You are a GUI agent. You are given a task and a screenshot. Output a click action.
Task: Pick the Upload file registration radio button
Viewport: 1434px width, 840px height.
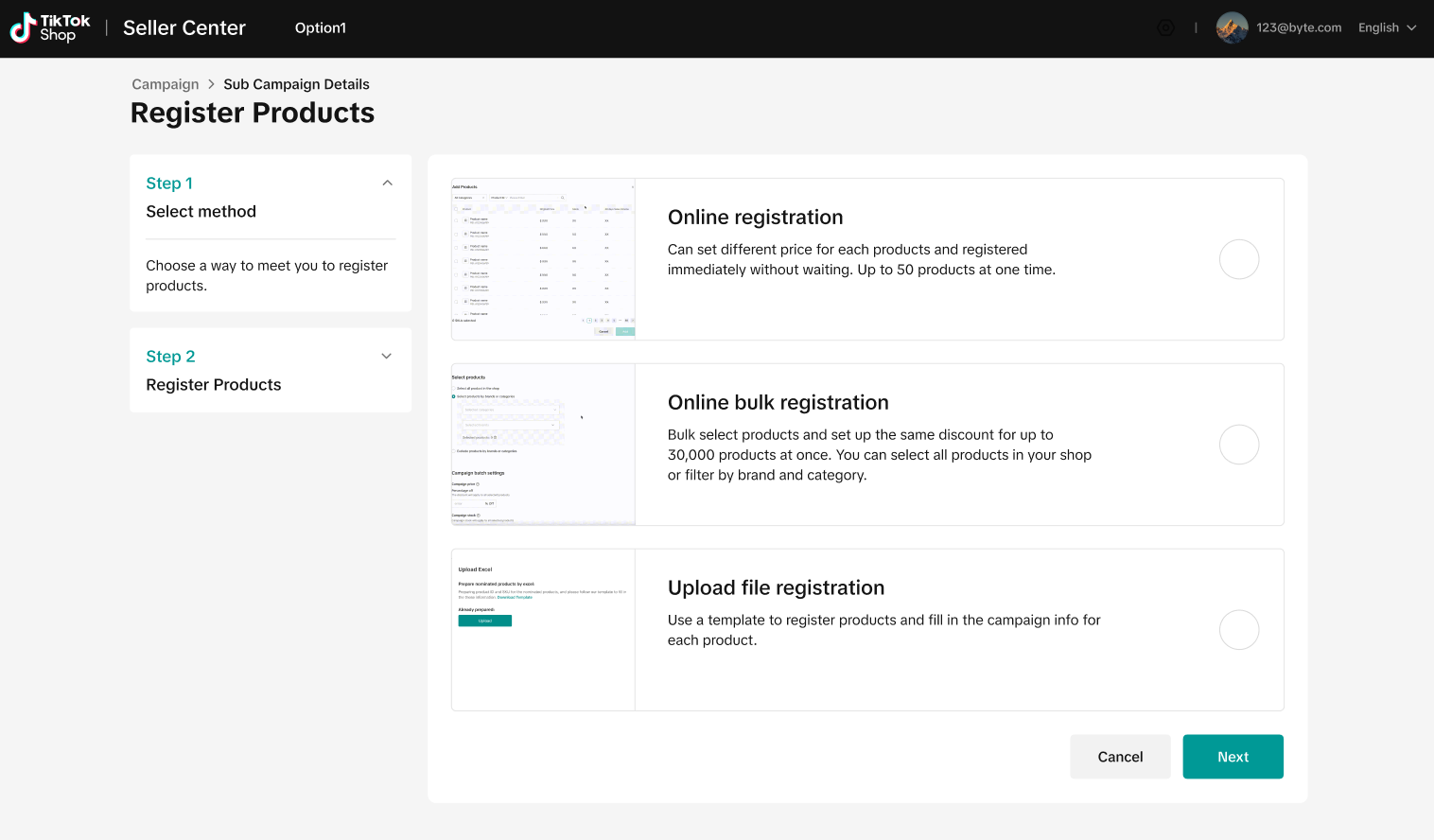click(x=1238, y=630)
